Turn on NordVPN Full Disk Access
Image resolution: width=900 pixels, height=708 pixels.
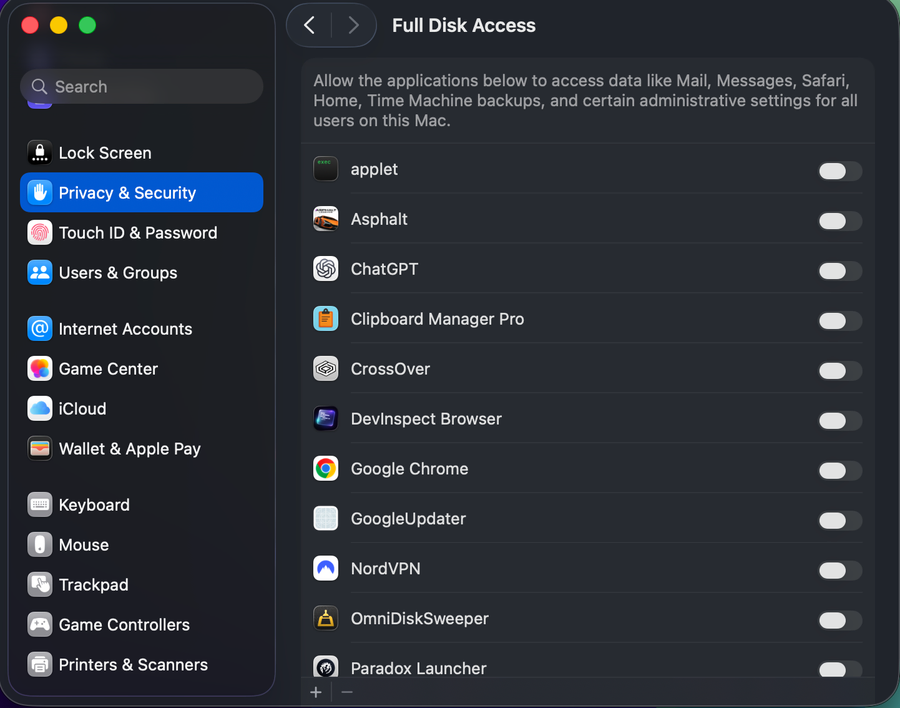click(840, 571)
